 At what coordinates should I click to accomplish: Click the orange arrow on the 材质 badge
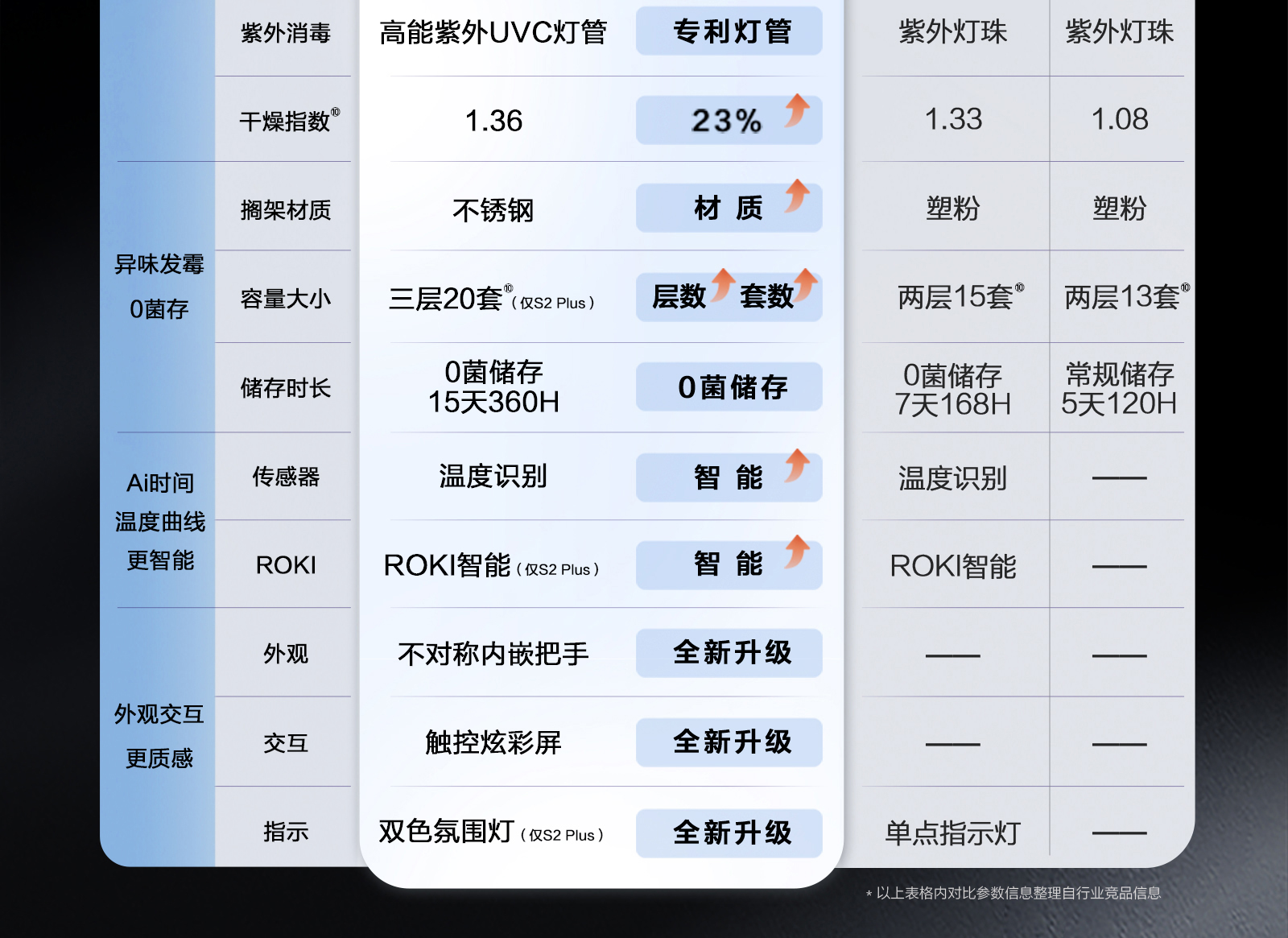(x=797, y=196)
